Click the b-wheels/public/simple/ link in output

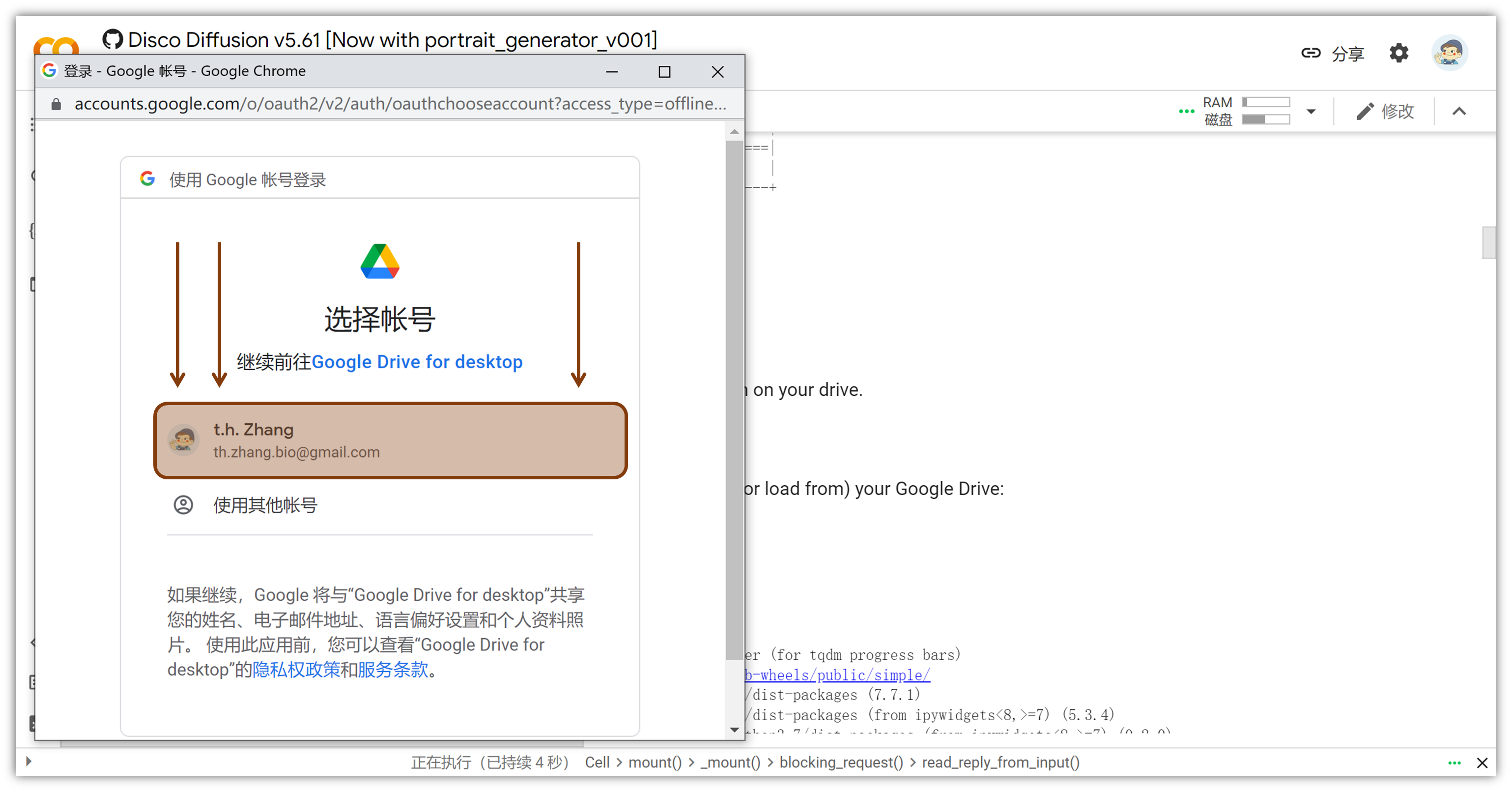pyautogui.click(x=838, y=675)
